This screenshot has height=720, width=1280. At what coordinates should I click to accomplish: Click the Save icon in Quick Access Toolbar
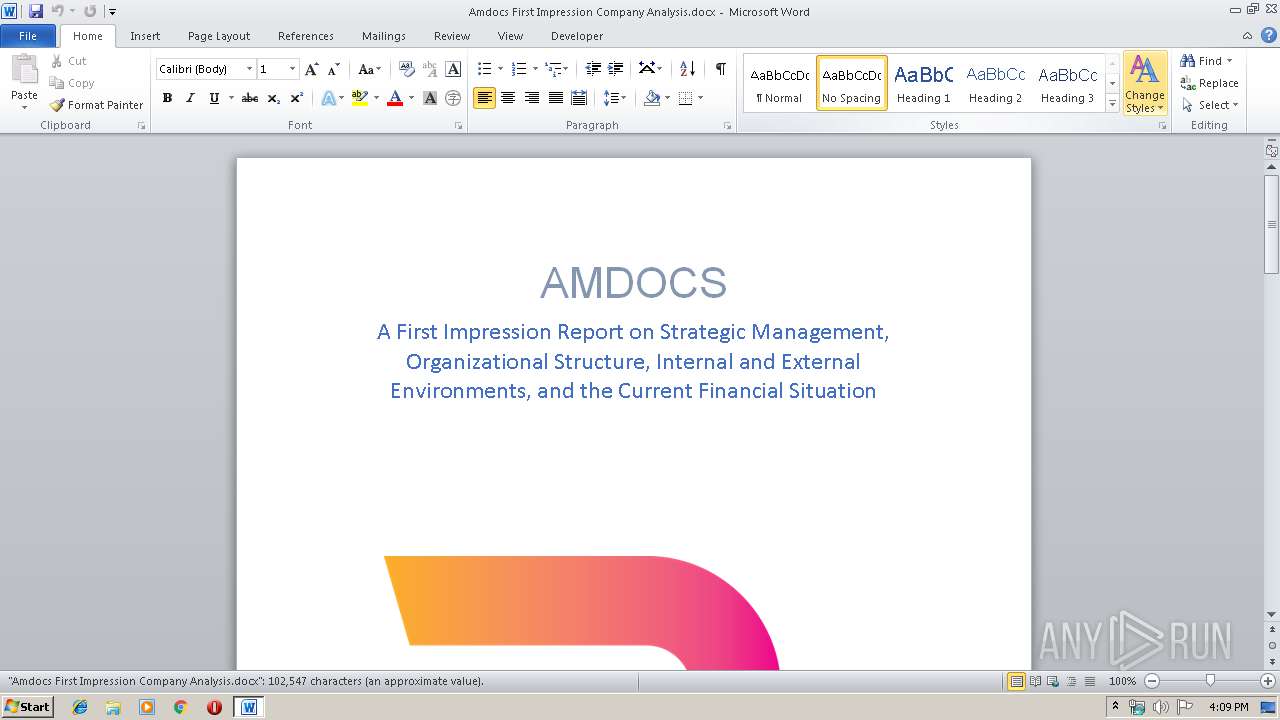(36, 11)
